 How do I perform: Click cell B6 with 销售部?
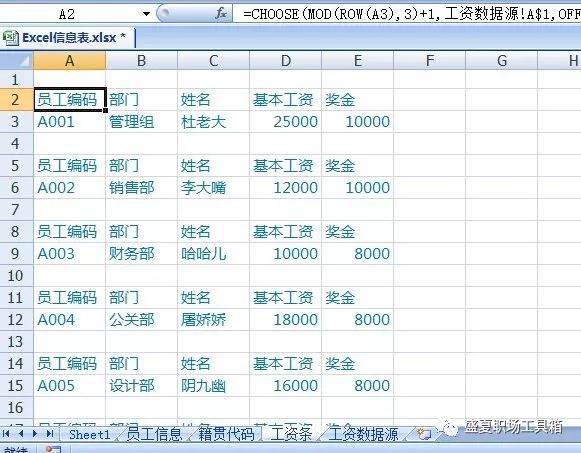[141, 187]
